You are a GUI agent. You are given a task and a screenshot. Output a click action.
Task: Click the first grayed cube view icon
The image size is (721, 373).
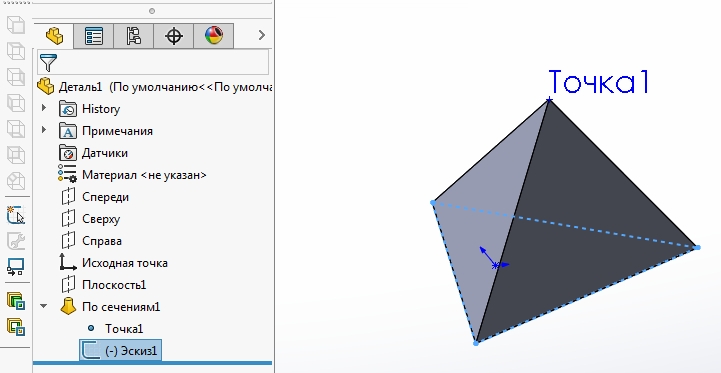coord(16,24)
